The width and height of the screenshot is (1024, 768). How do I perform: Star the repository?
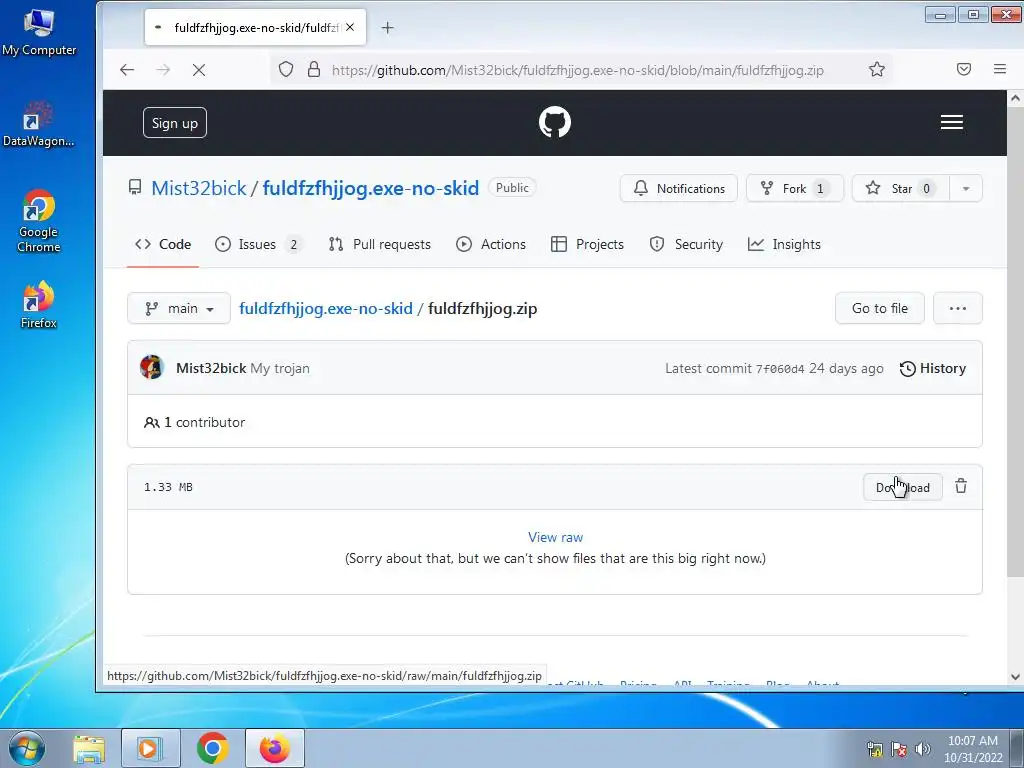pos(901,189)
